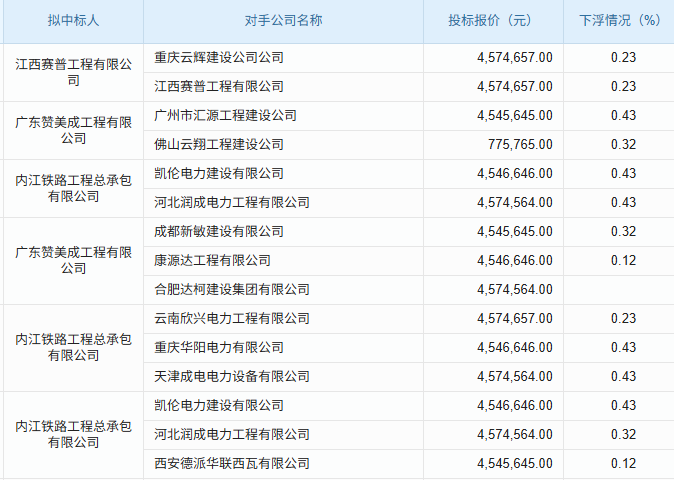
Task: Click the 佛山云翔工程建设公司 row
Action: pos(219,145)
